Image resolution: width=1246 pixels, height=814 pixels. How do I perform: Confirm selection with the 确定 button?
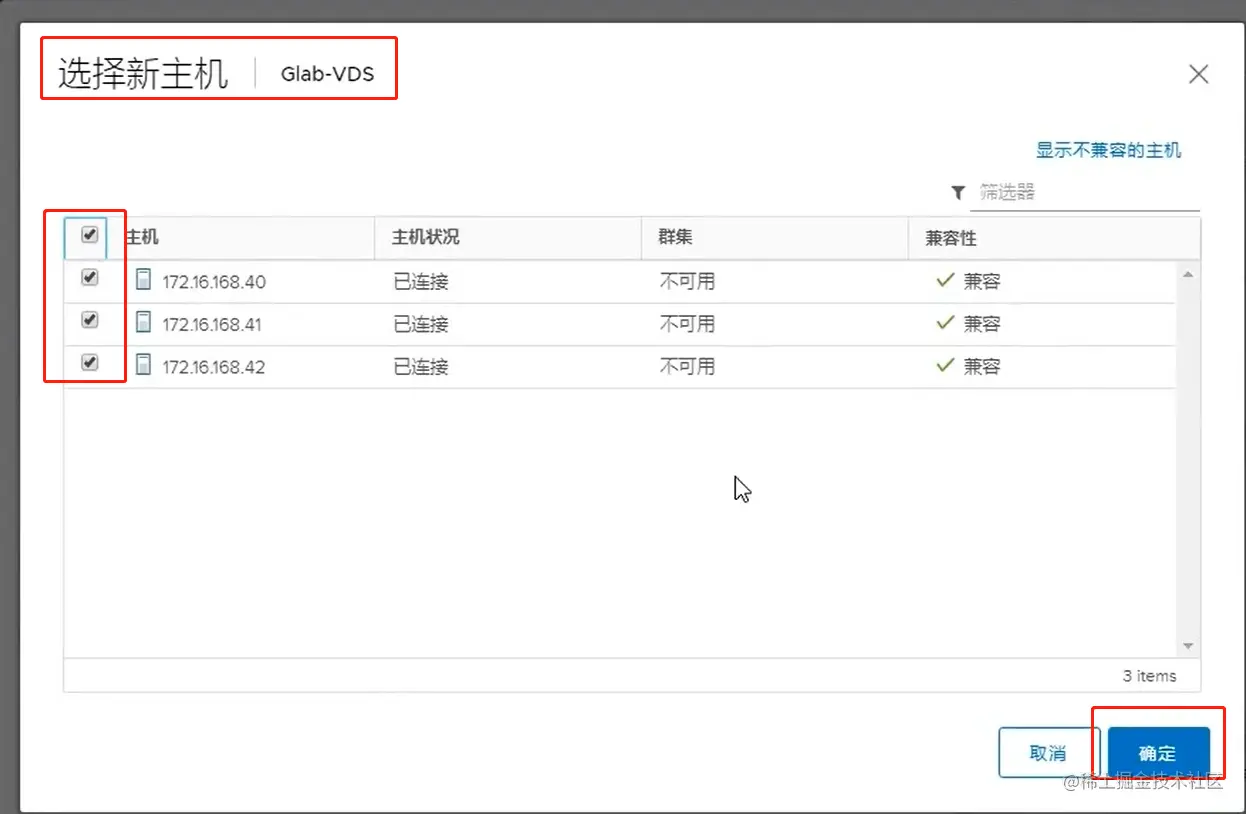point(1159,752)
